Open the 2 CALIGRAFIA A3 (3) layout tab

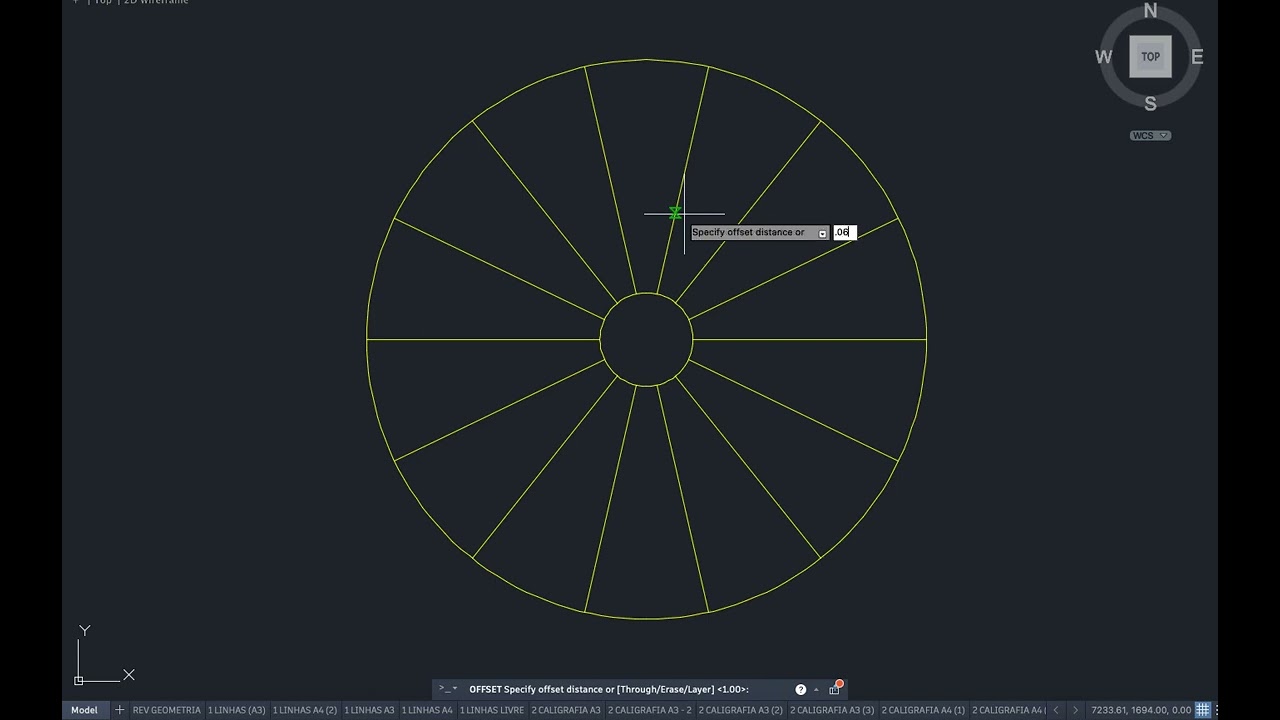click(x=832, y=710)
